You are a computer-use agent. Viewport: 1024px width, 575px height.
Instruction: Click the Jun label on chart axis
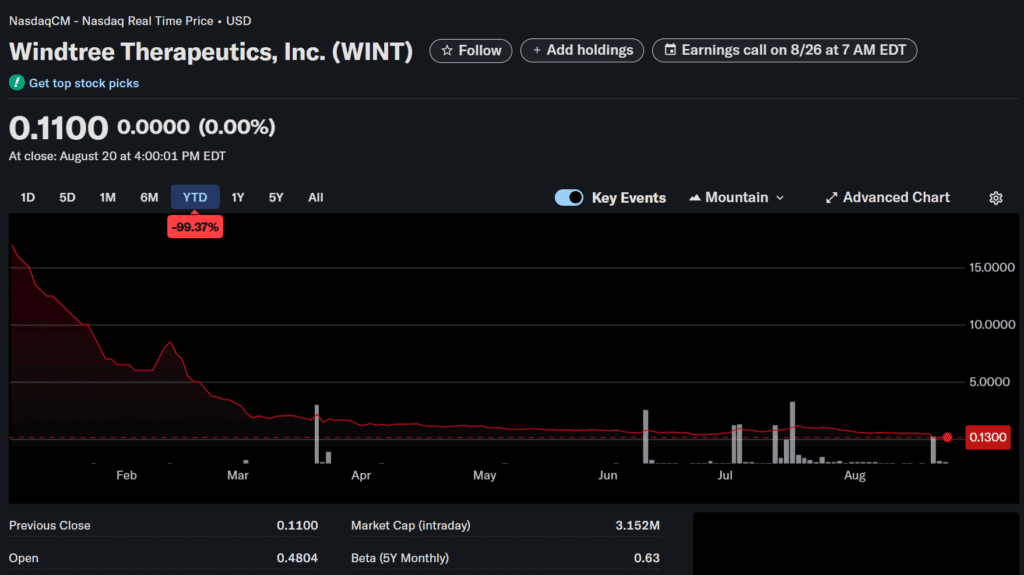607,475
